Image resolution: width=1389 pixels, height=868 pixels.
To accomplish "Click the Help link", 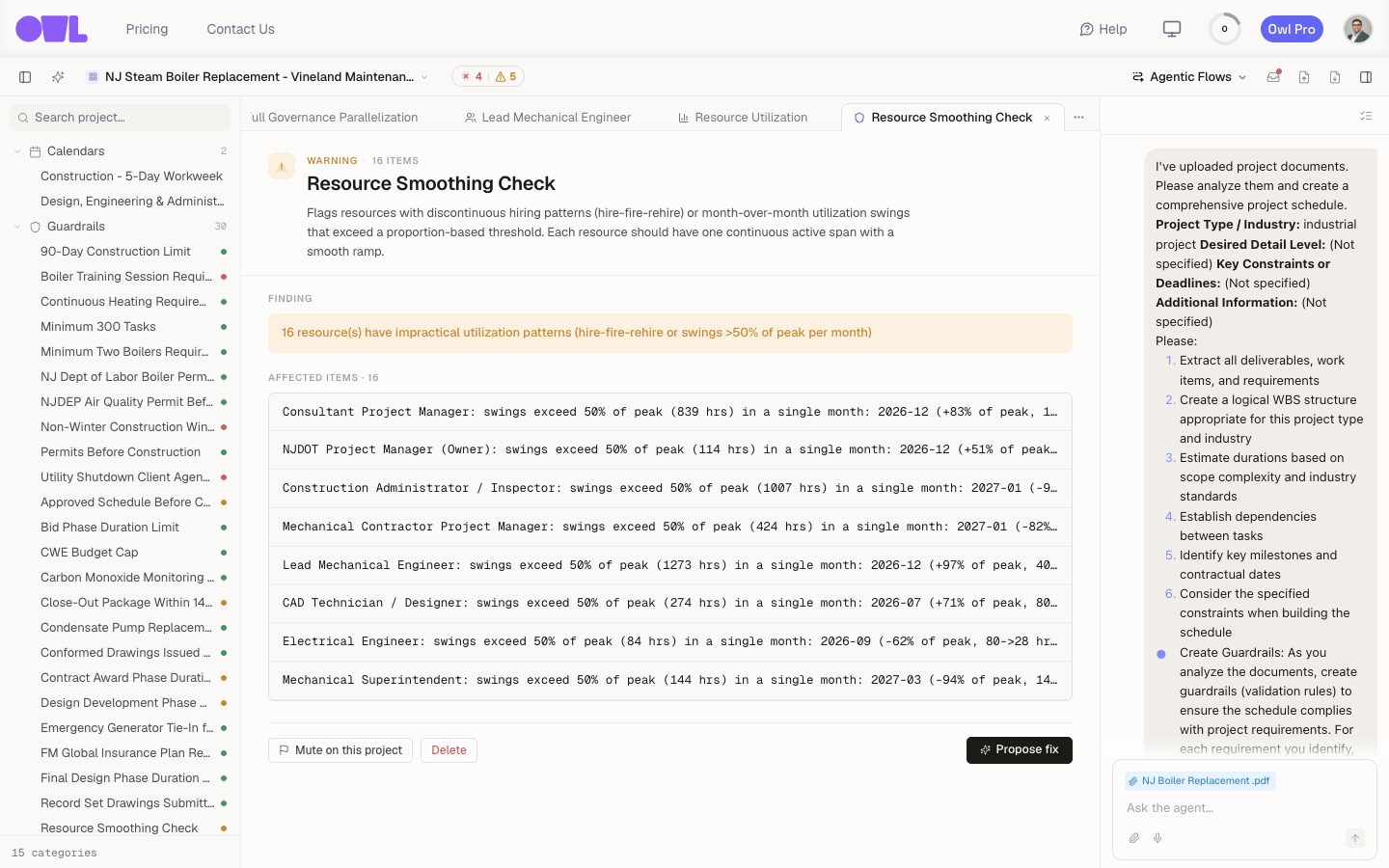I will pyautogui.click(x=1103, y=29).
